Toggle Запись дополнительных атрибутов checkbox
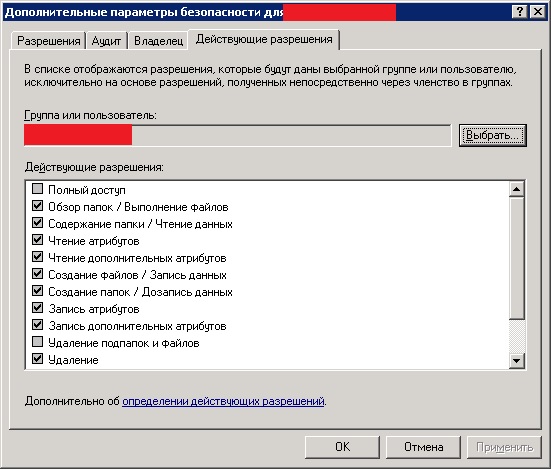The image size is (551, 469). coord(37,325)
